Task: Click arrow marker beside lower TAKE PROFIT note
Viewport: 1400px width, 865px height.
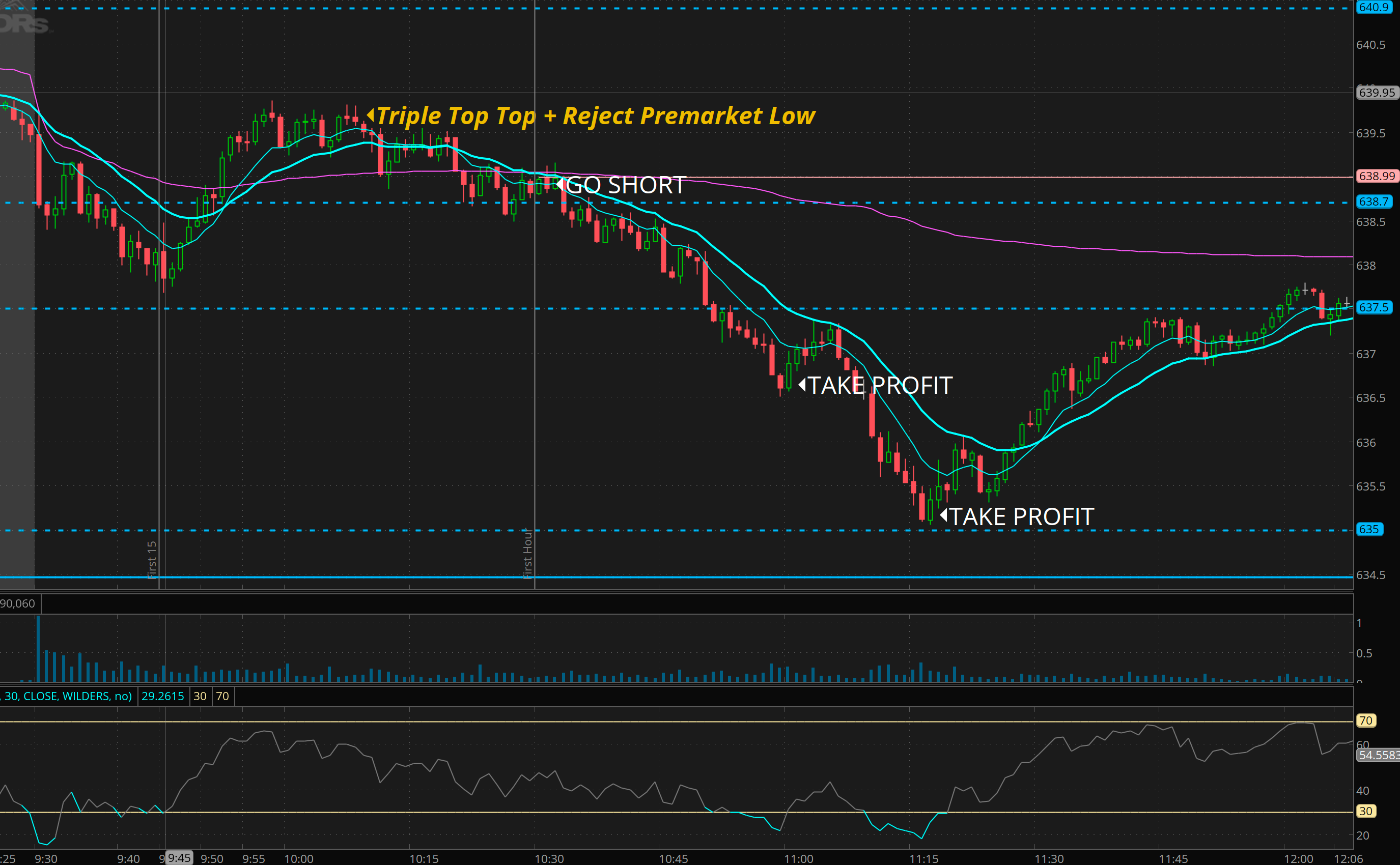Action: point(943,515)
